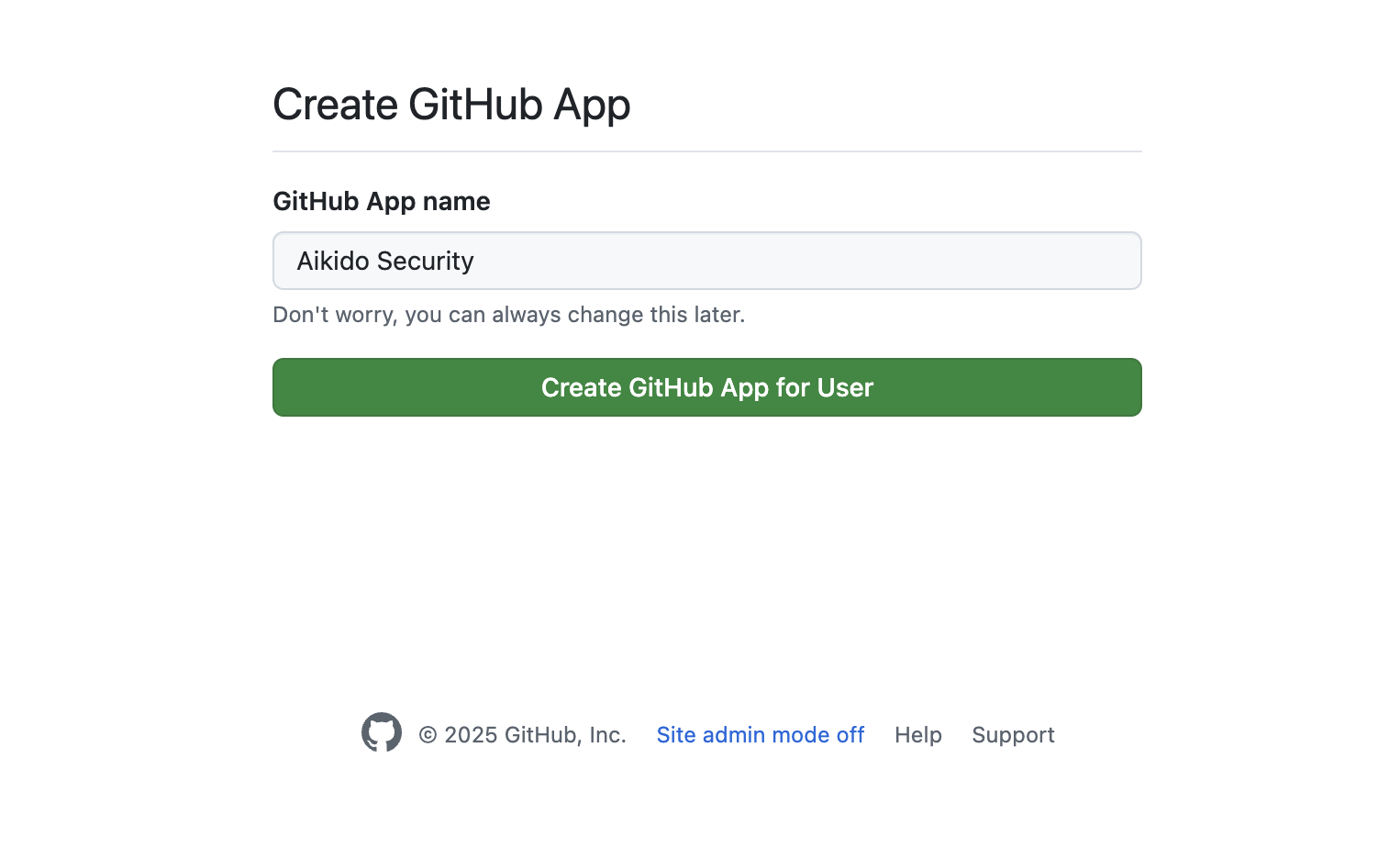Click the GitHub App name input field
Image resolution: width=1400 pixels, height=848 pixels.
point(706,261)
